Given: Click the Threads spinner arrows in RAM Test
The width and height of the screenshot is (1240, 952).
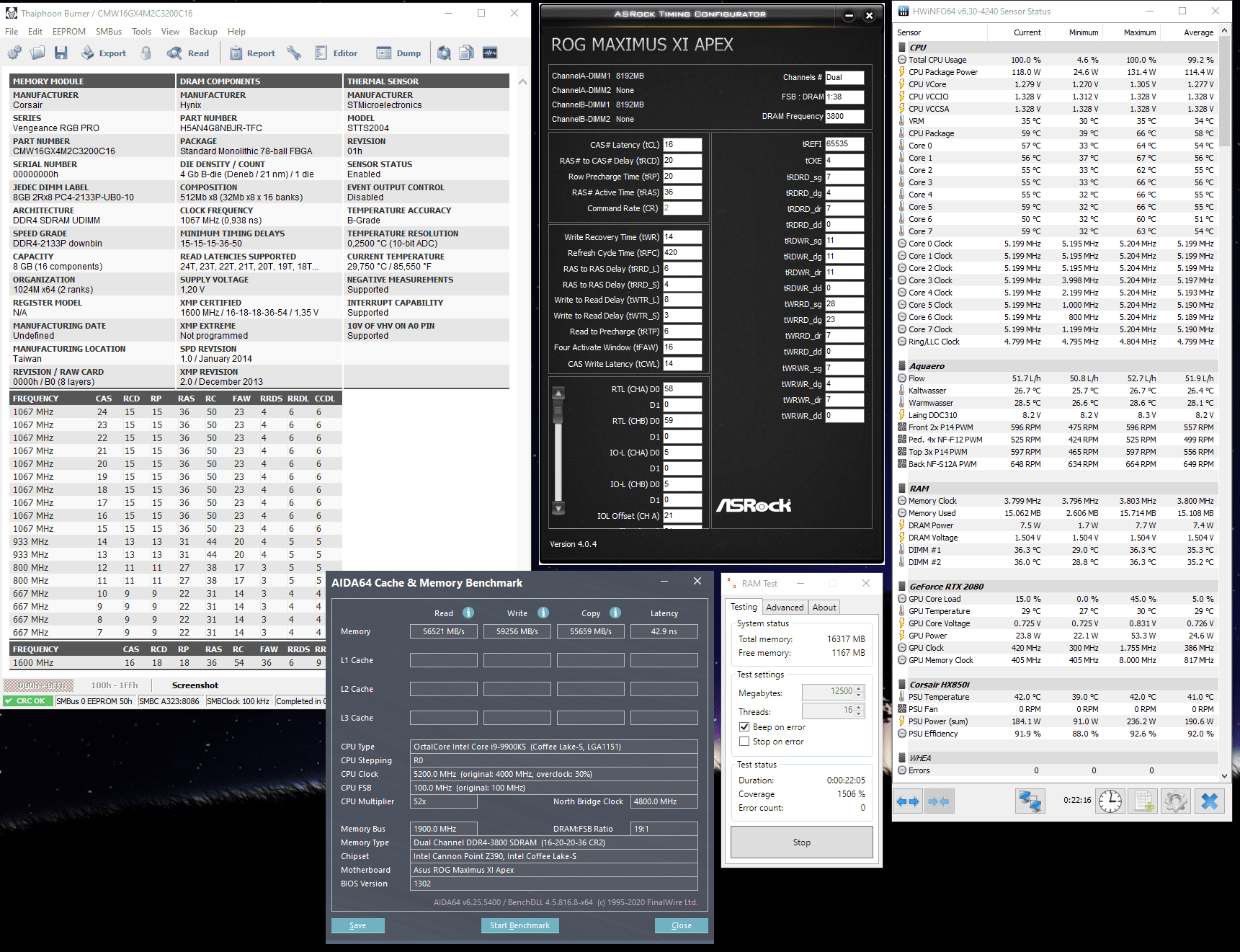Looking at the screenshot, I should coord(859,711).
